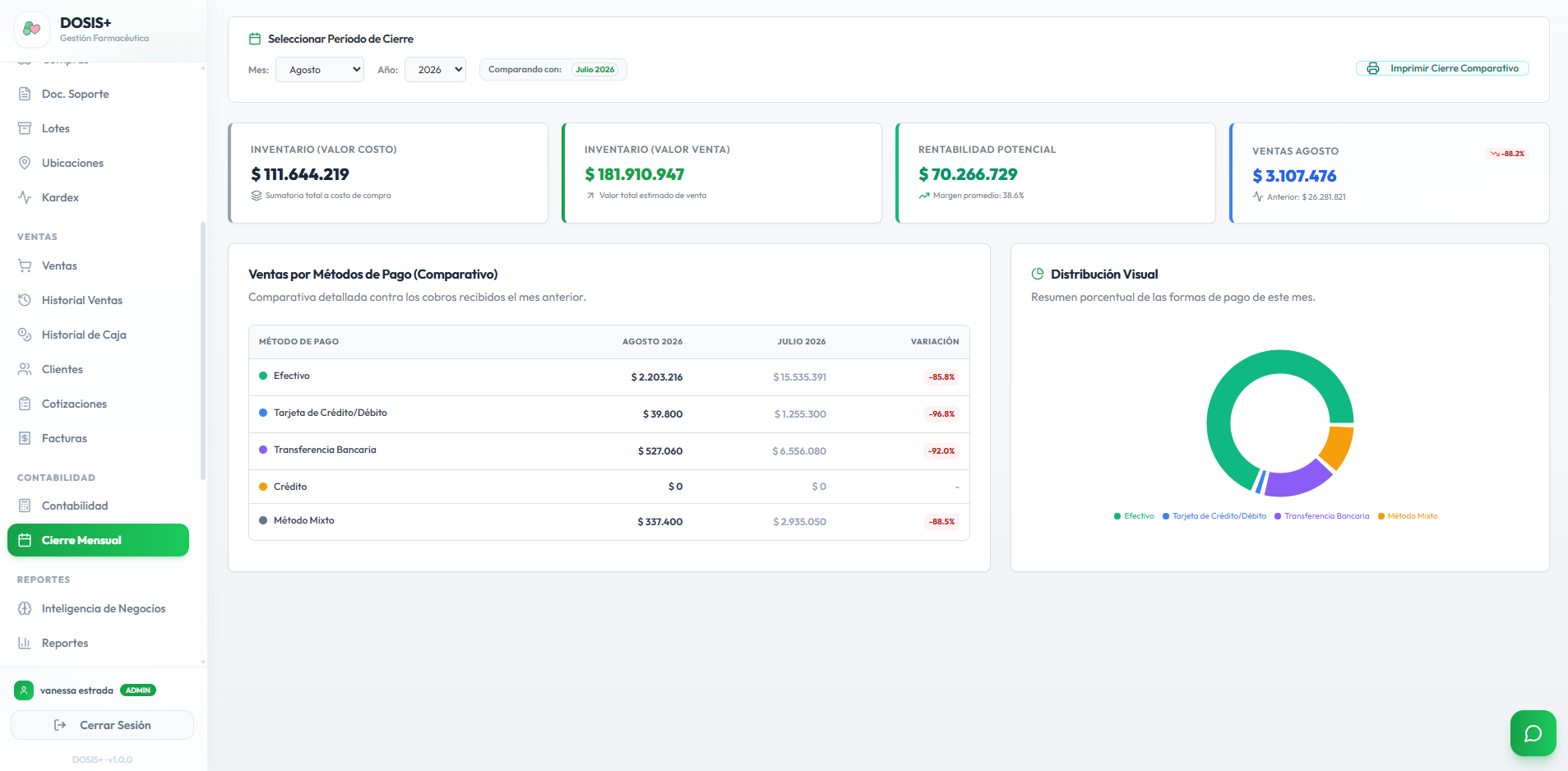
Task: Click the Ubicaciones map pin icon
Action: 25,163
